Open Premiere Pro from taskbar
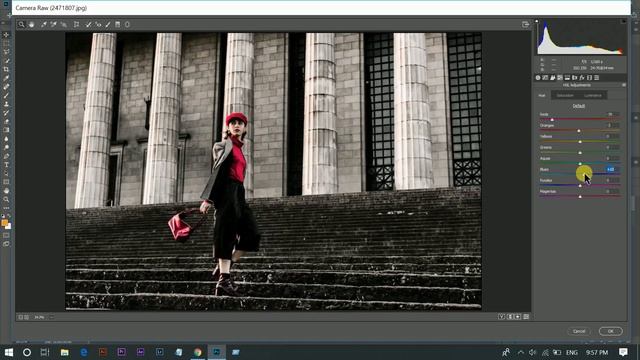This screenshot has height=360, width=640. tap(122, 352)
